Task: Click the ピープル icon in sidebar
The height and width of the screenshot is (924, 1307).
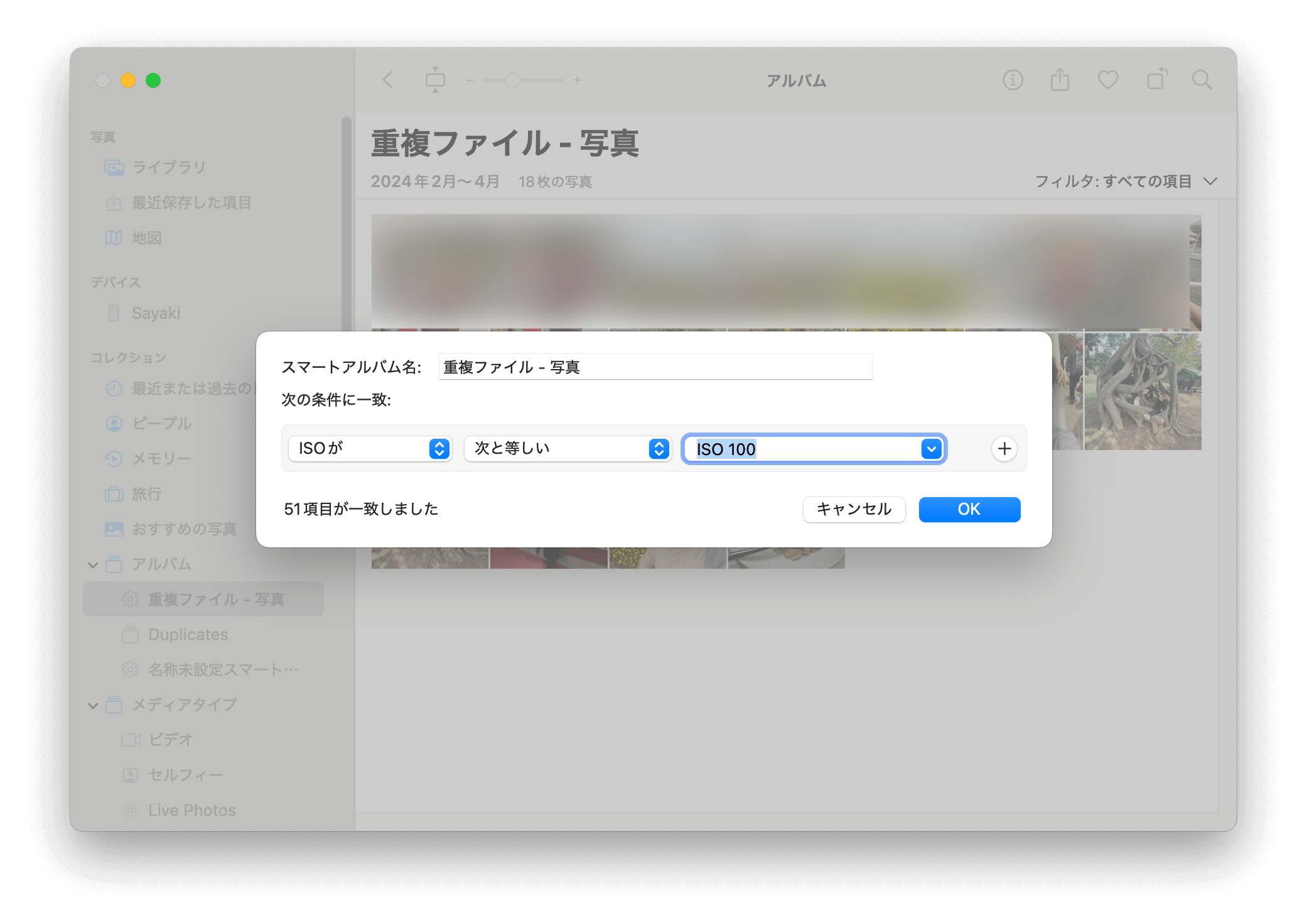Action: pyautogui.click(x=114, y=424)
